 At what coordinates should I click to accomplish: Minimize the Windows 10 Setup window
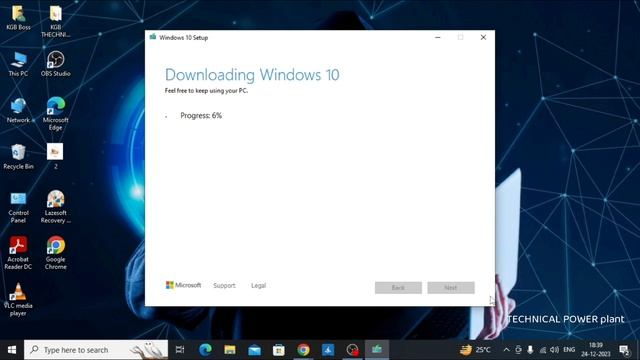point(438,38)
